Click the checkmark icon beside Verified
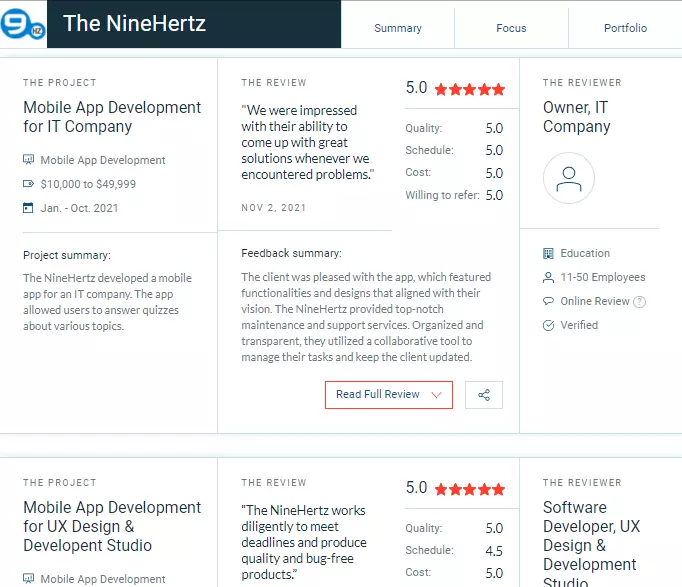The image size is (682, 587). click(548, 325)
